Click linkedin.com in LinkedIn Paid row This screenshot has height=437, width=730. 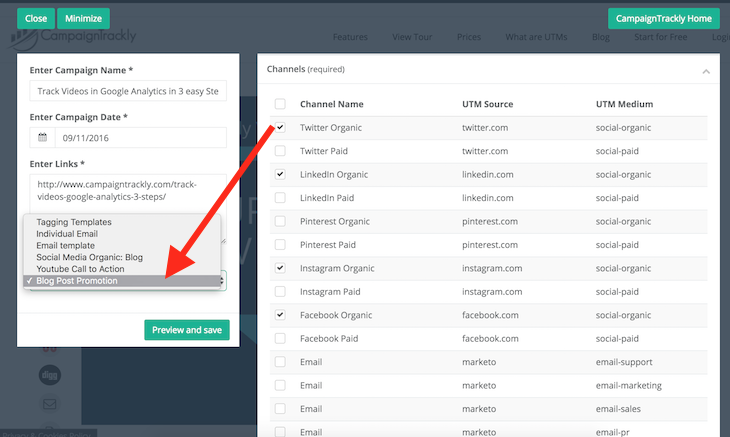[x=487, y=198]
